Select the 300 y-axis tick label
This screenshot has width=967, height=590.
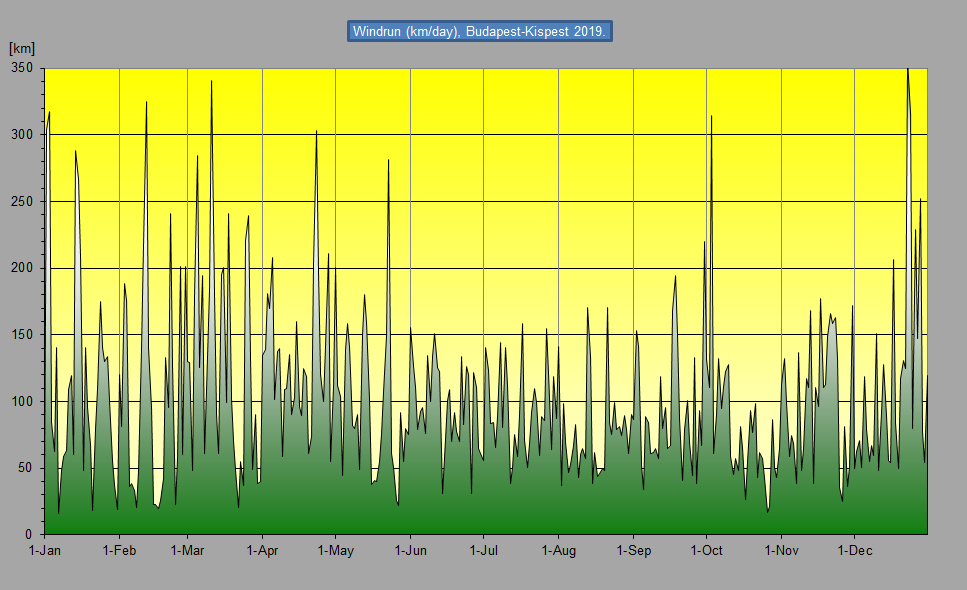[x=22, y=135]
